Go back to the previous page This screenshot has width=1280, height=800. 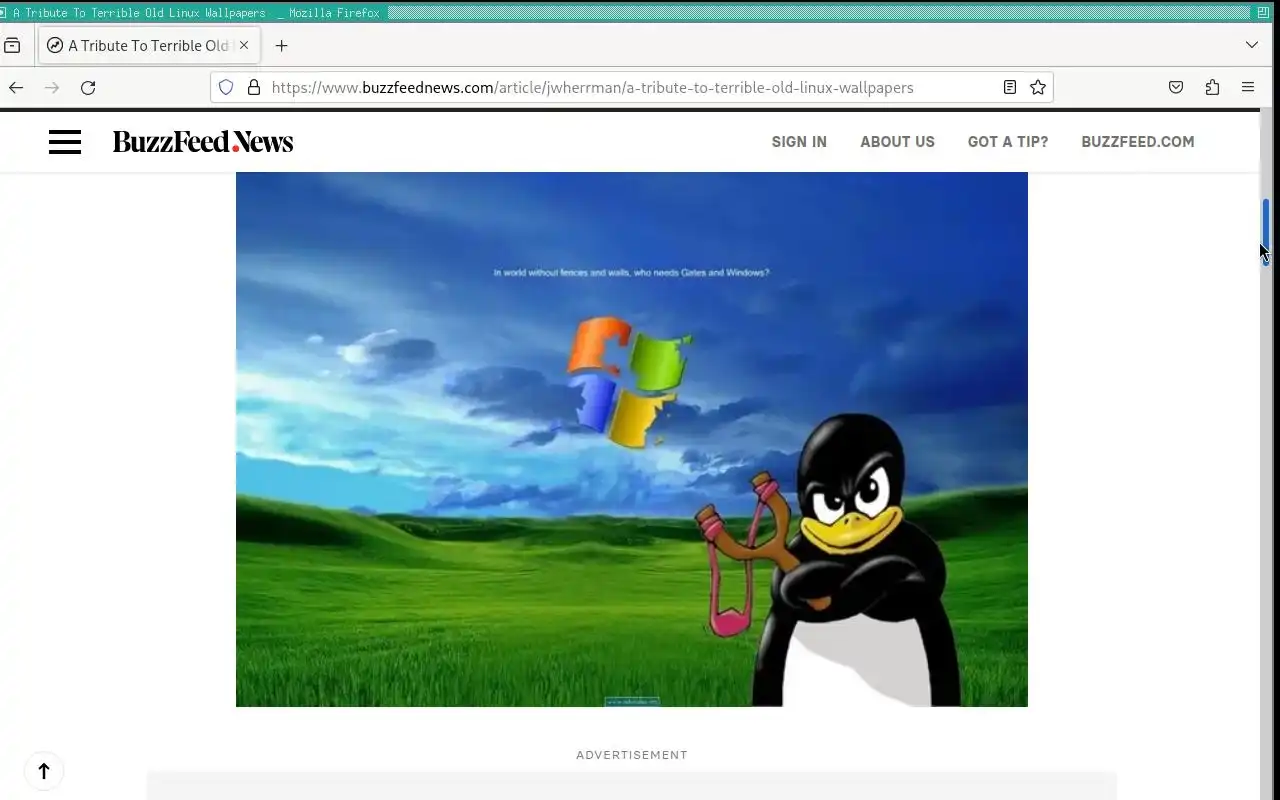tap(16, 87)
